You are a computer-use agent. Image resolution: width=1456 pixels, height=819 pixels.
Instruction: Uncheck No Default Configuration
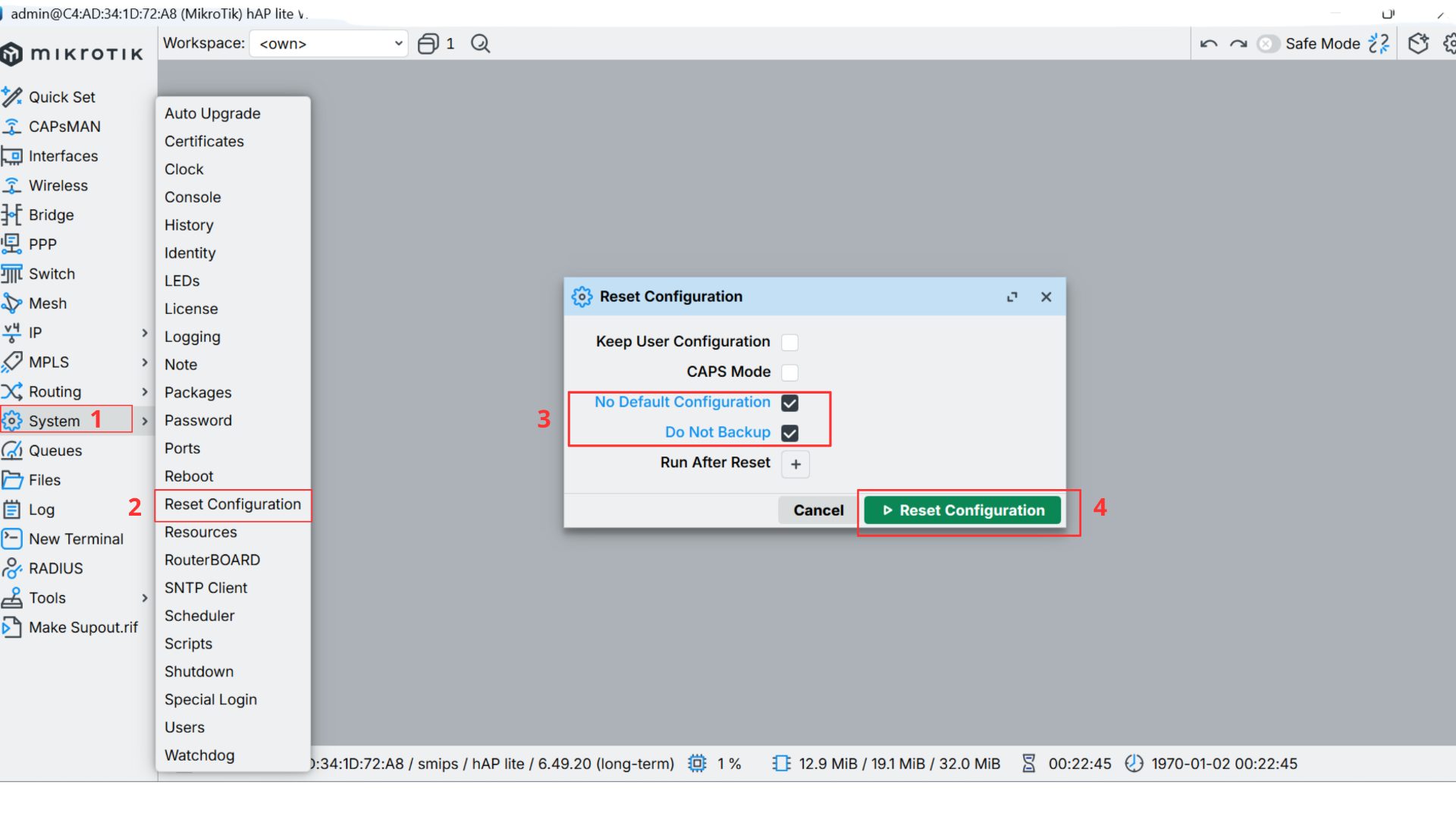tap(789, 403)
